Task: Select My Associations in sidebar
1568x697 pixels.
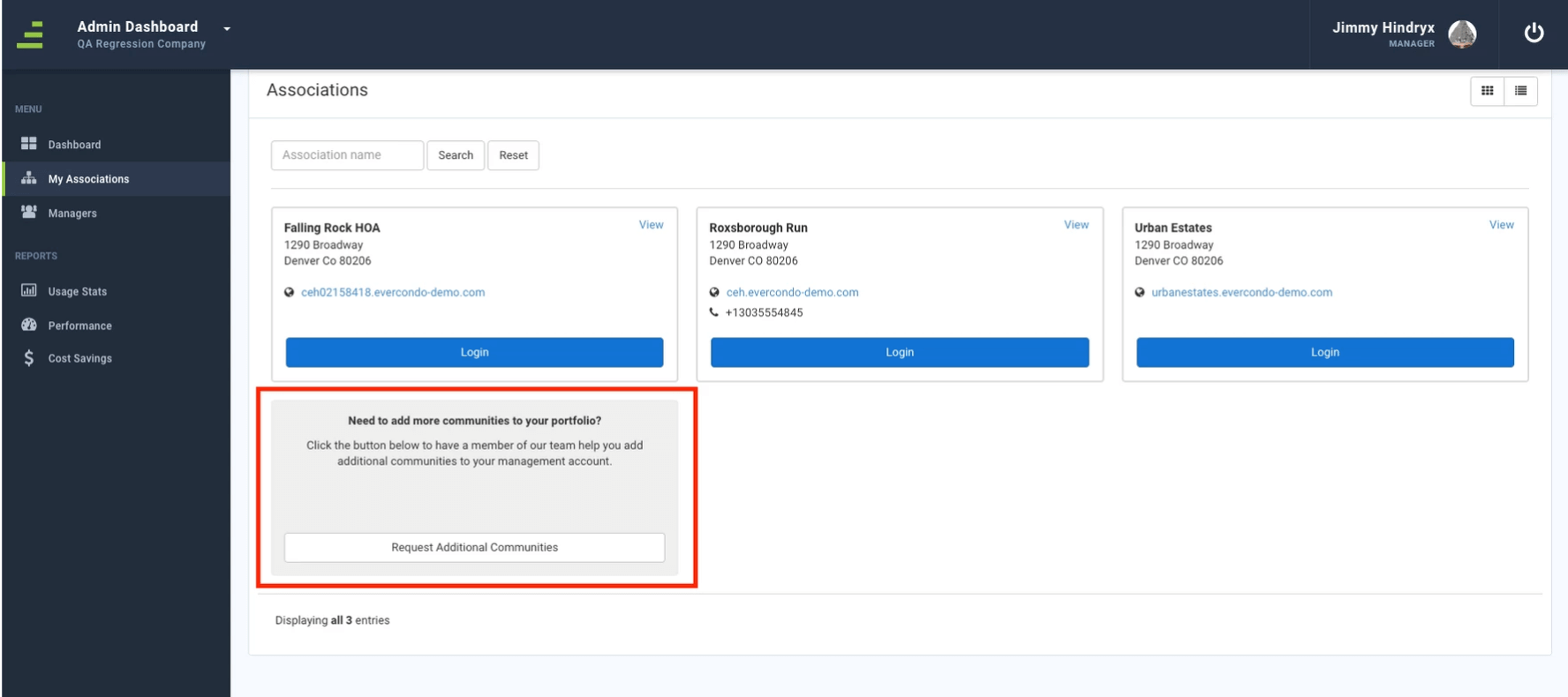Action: 116,178
